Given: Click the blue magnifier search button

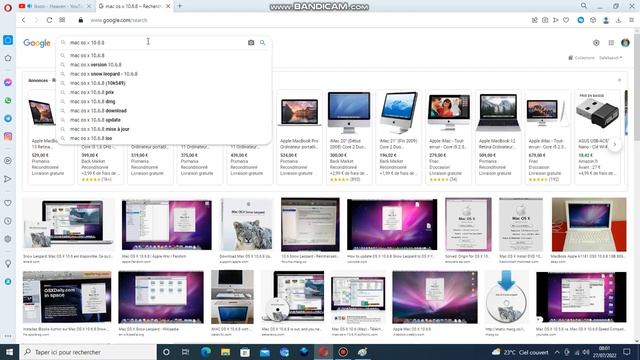Looking at the screenshot, I should pos(262,42).
